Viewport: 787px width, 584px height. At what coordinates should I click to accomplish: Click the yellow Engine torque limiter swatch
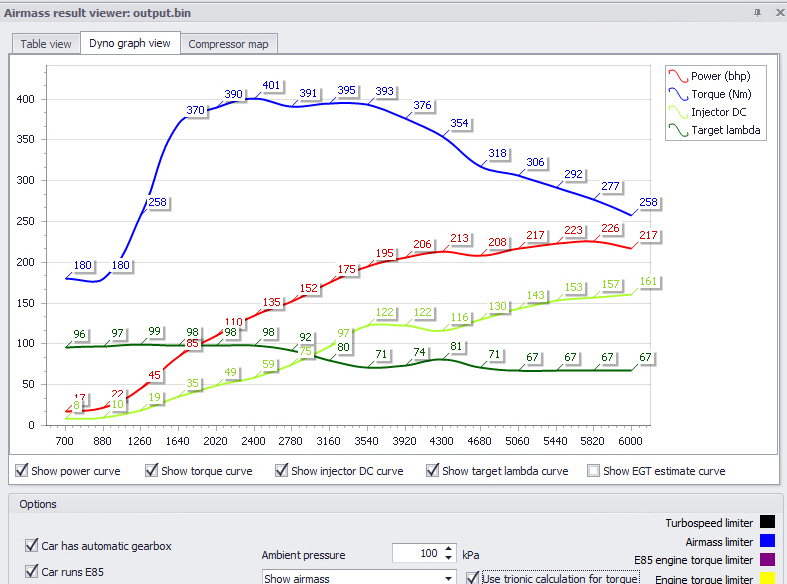pyautogui.click(x=767, y=578)
